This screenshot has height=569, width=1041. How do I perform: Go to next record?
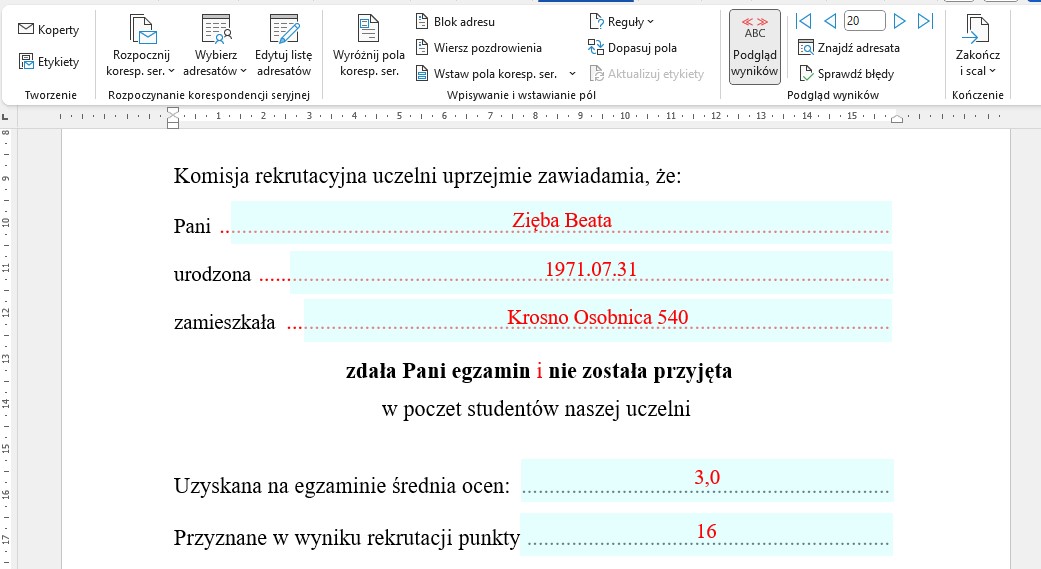pyautogui.click(x=899, y=21)
